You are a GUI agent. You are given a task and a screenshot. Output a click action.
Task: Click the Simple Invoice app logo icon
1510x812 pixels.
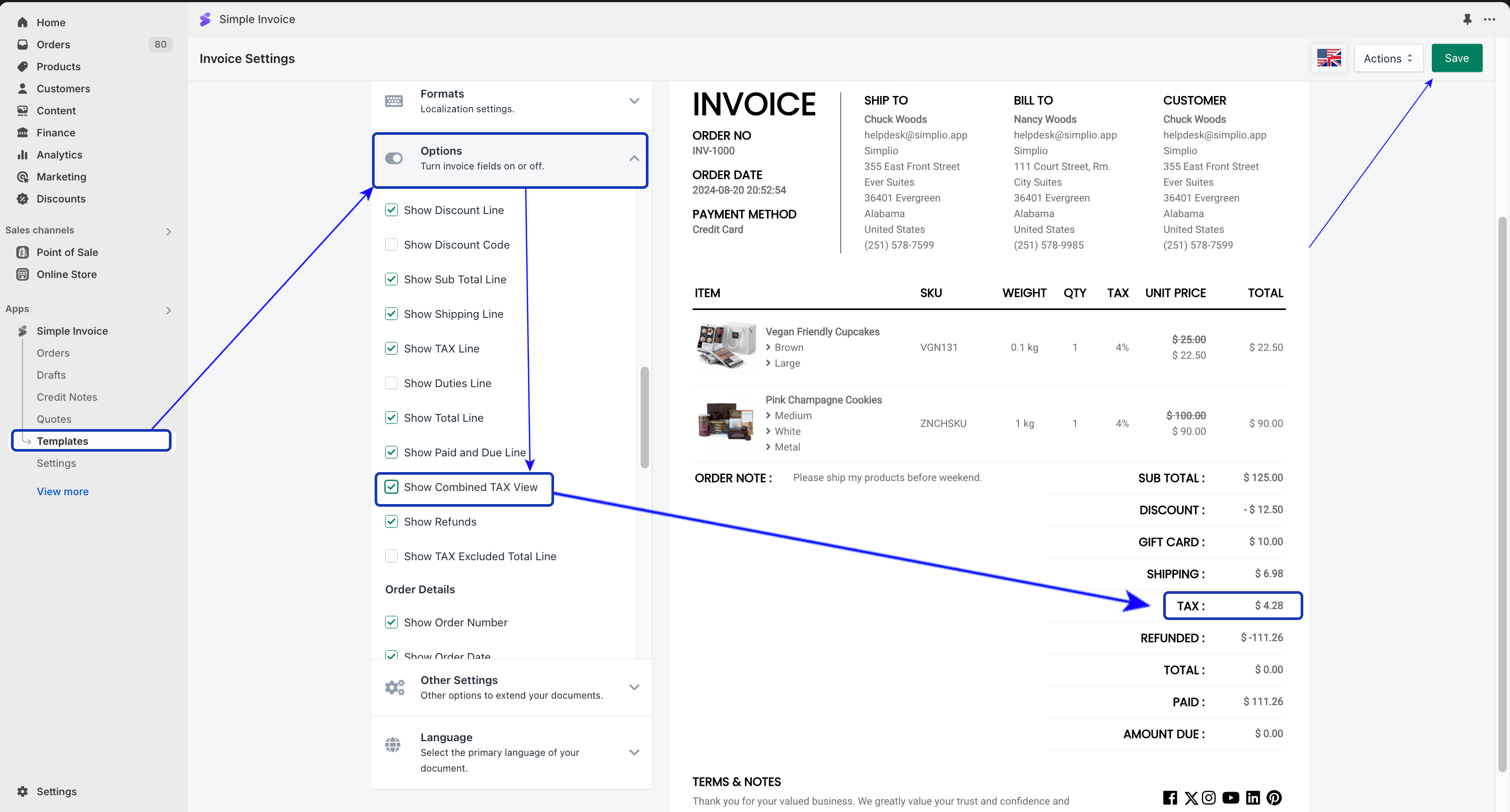pos(205,19)
